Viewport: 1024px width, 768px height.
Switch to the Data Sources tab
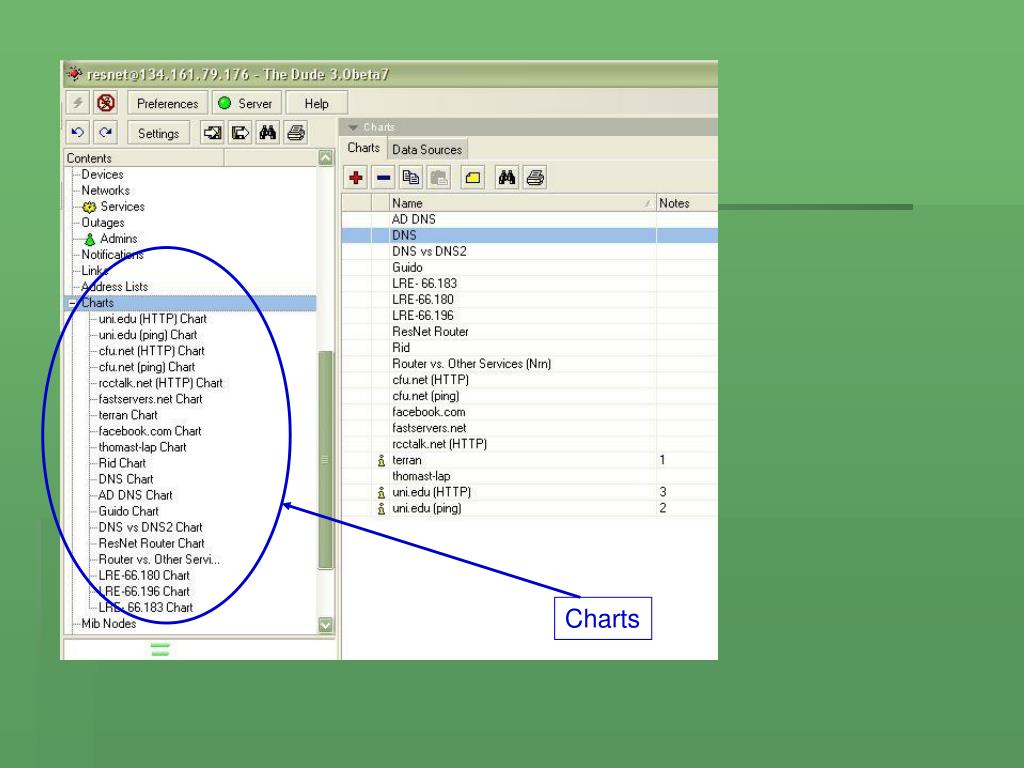pos(427,150)
